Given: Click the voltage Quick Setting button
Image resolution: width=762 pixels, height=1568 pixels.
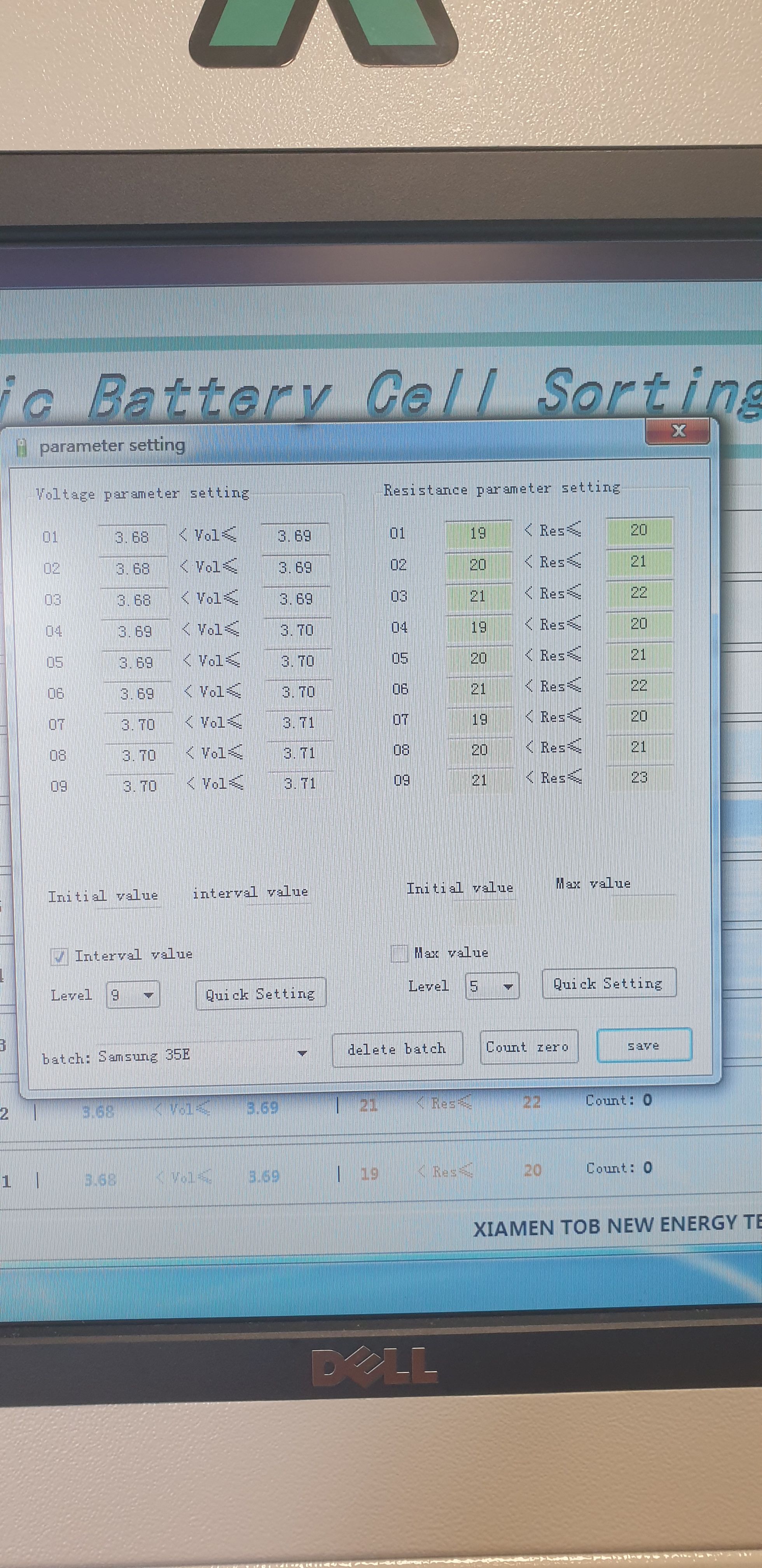Looking at the screenshot, I should (260, 994).
